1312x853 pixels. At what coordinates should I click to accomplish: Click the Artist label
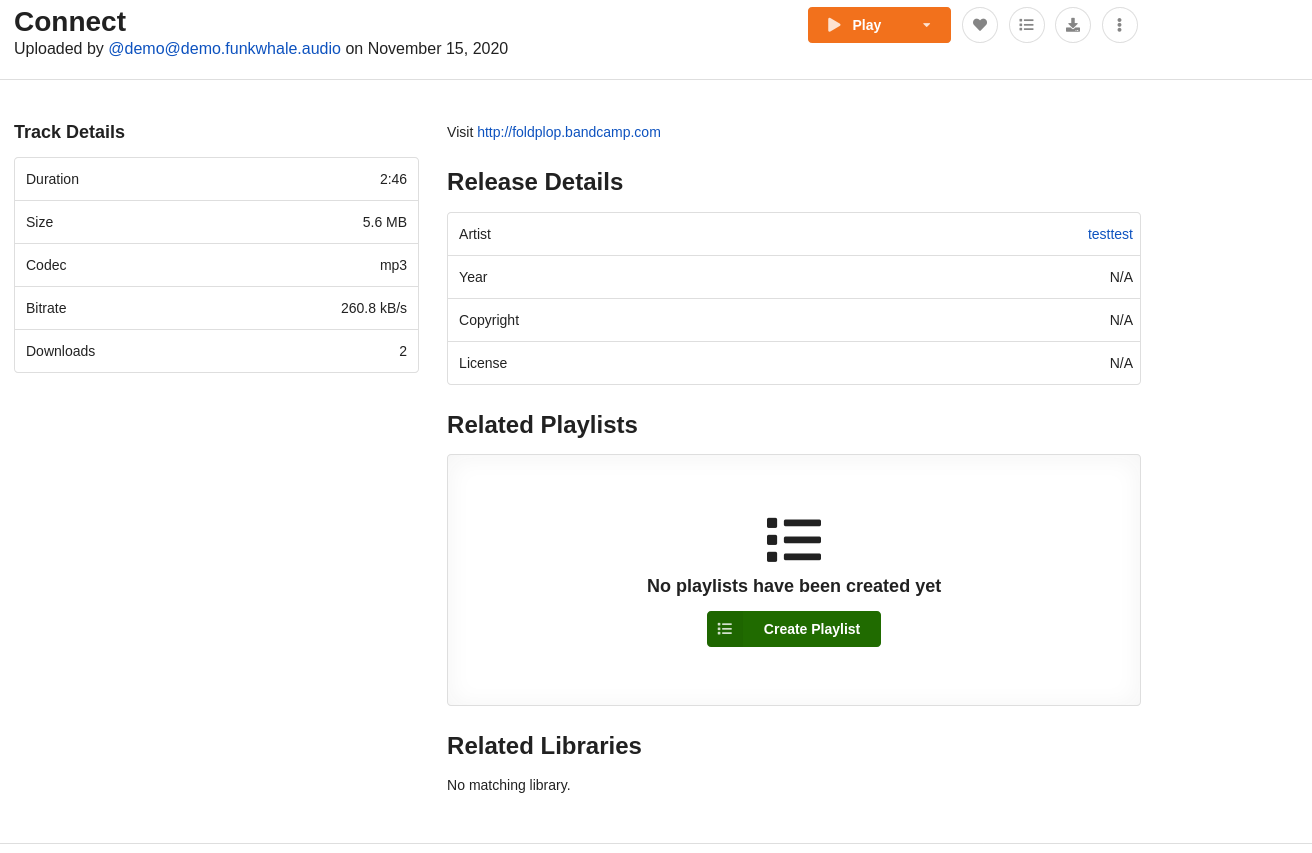[x=475, y=234]
